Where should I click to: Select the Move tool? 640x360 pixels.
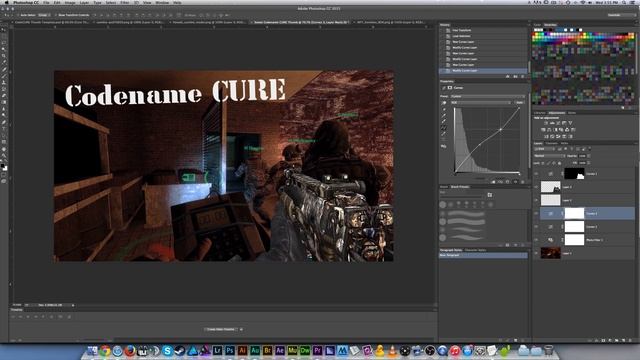(x=4, y=30)
